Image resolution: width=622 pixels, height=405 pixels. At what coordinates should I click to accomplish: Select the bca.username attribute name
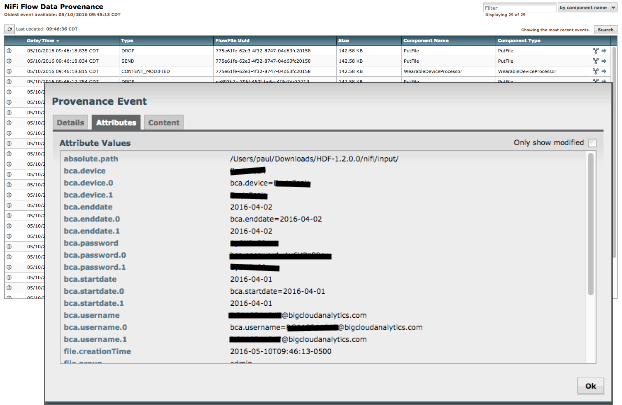coord(92,315)
